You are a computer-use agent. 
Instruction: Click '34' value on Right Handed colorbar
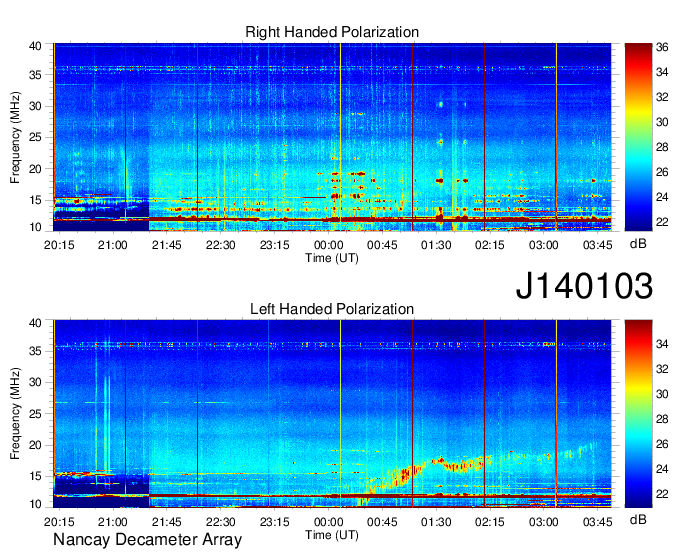tap(662, 72)
